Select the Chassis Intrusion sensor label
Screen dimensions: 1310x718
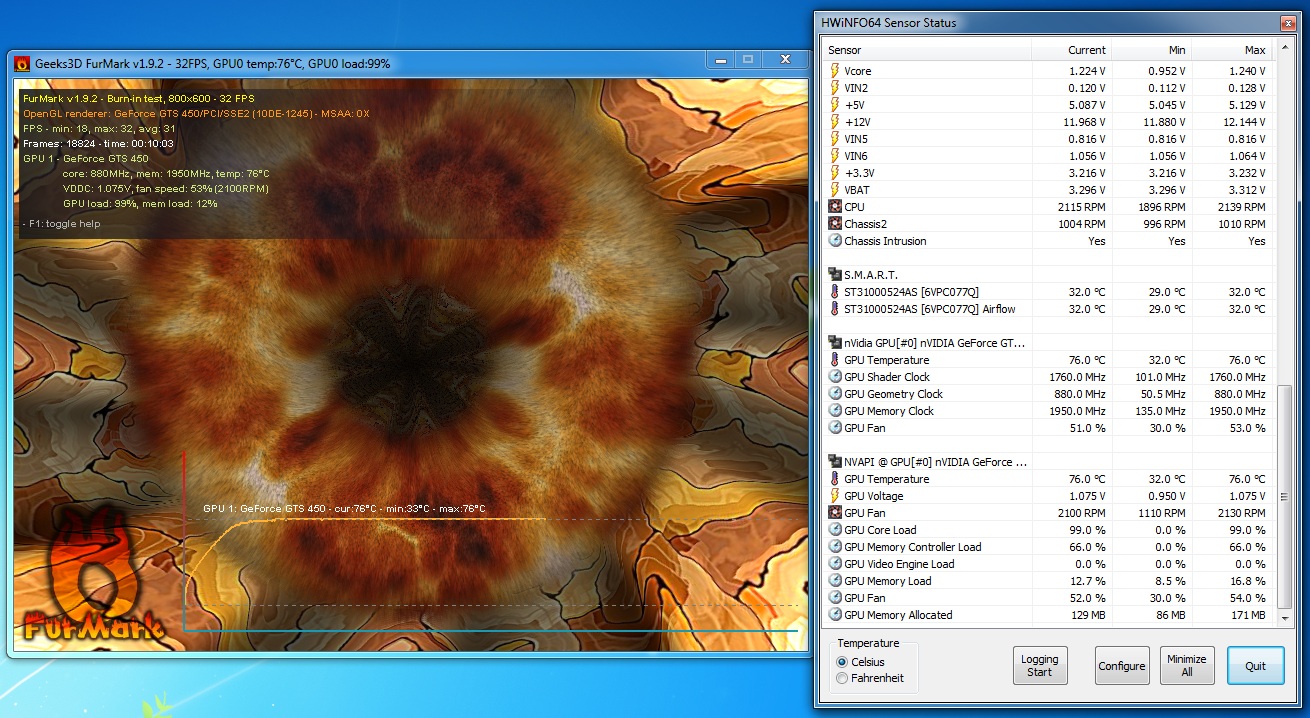pyautogui.click(x=885, y=241)
